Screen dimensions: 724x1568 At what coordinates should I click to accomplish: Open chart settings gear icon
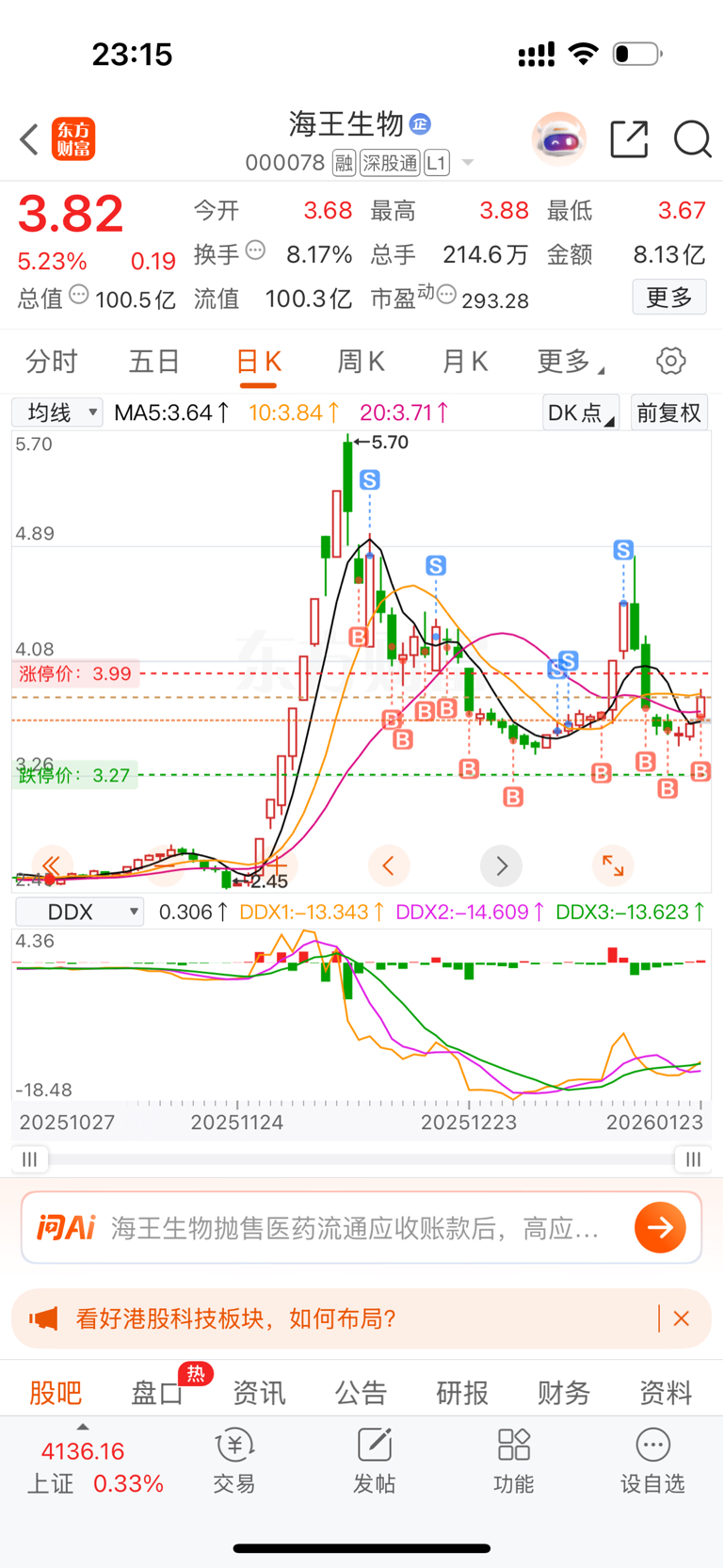coord(670,361)
